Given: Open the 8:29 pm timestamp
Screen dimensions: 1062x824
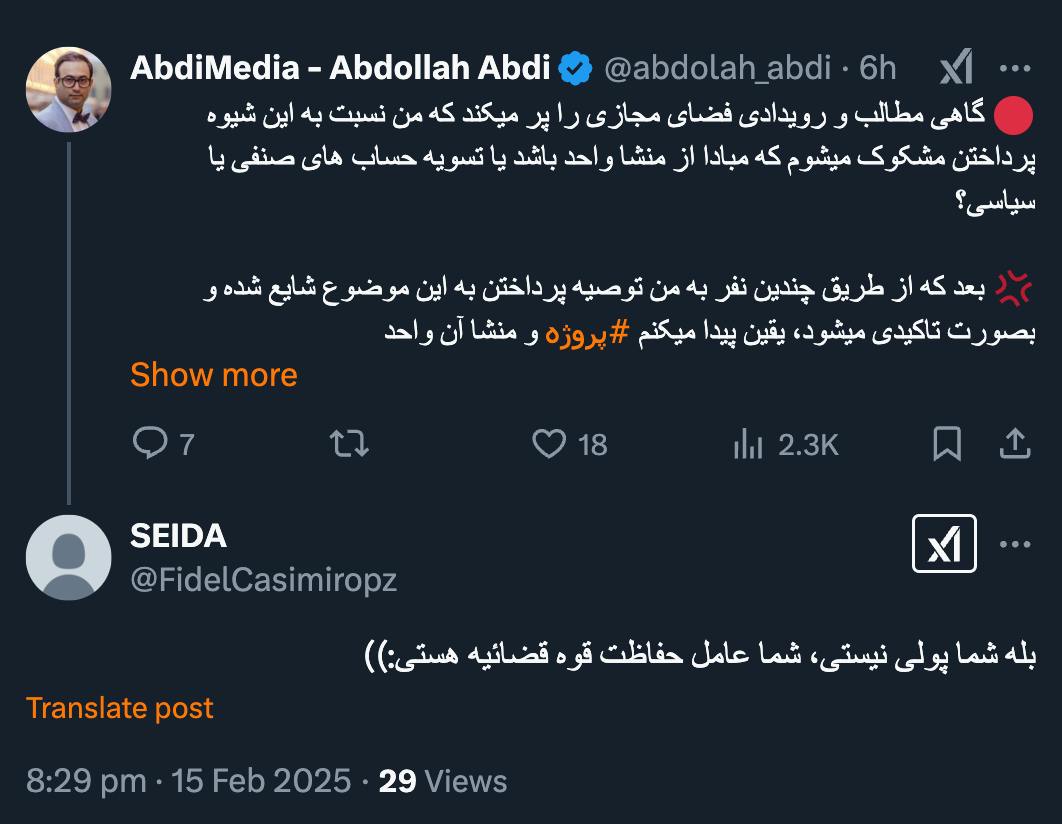Looking at the screenshot, I should pos(86,781).
